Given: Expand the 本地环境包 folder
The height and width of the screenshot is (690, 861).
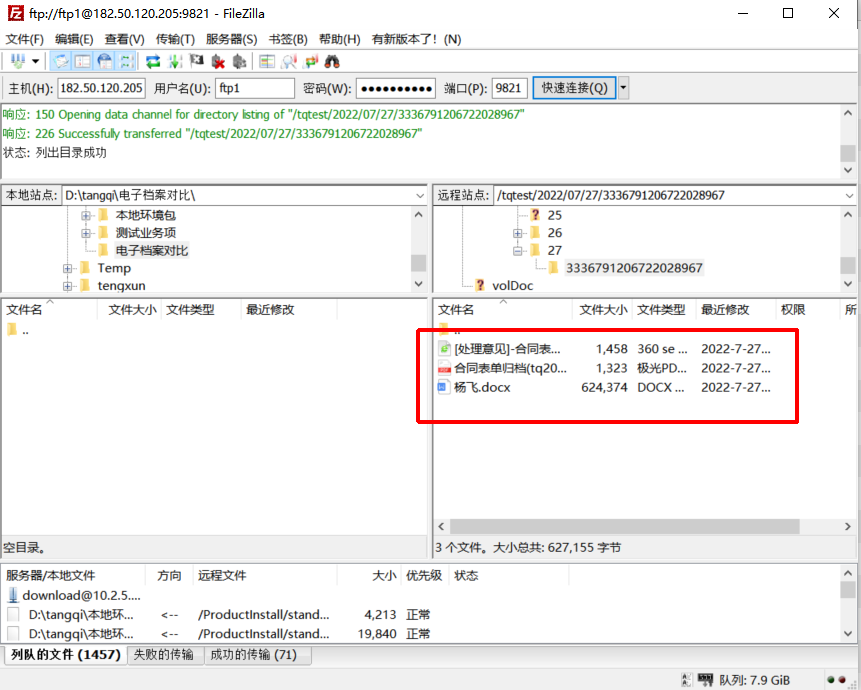Looking at the screenshot, I should point(86,216).
